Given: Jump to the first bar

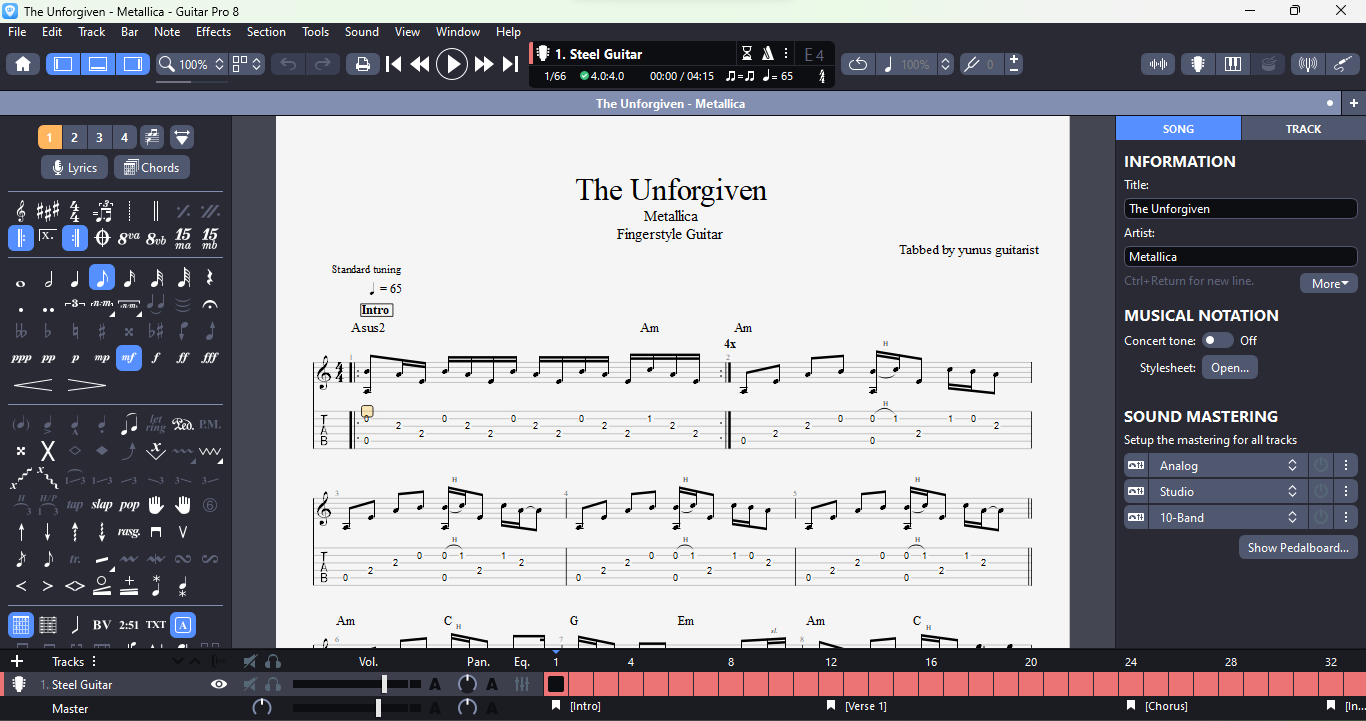Looking at the screenshot, I should 394,64.
